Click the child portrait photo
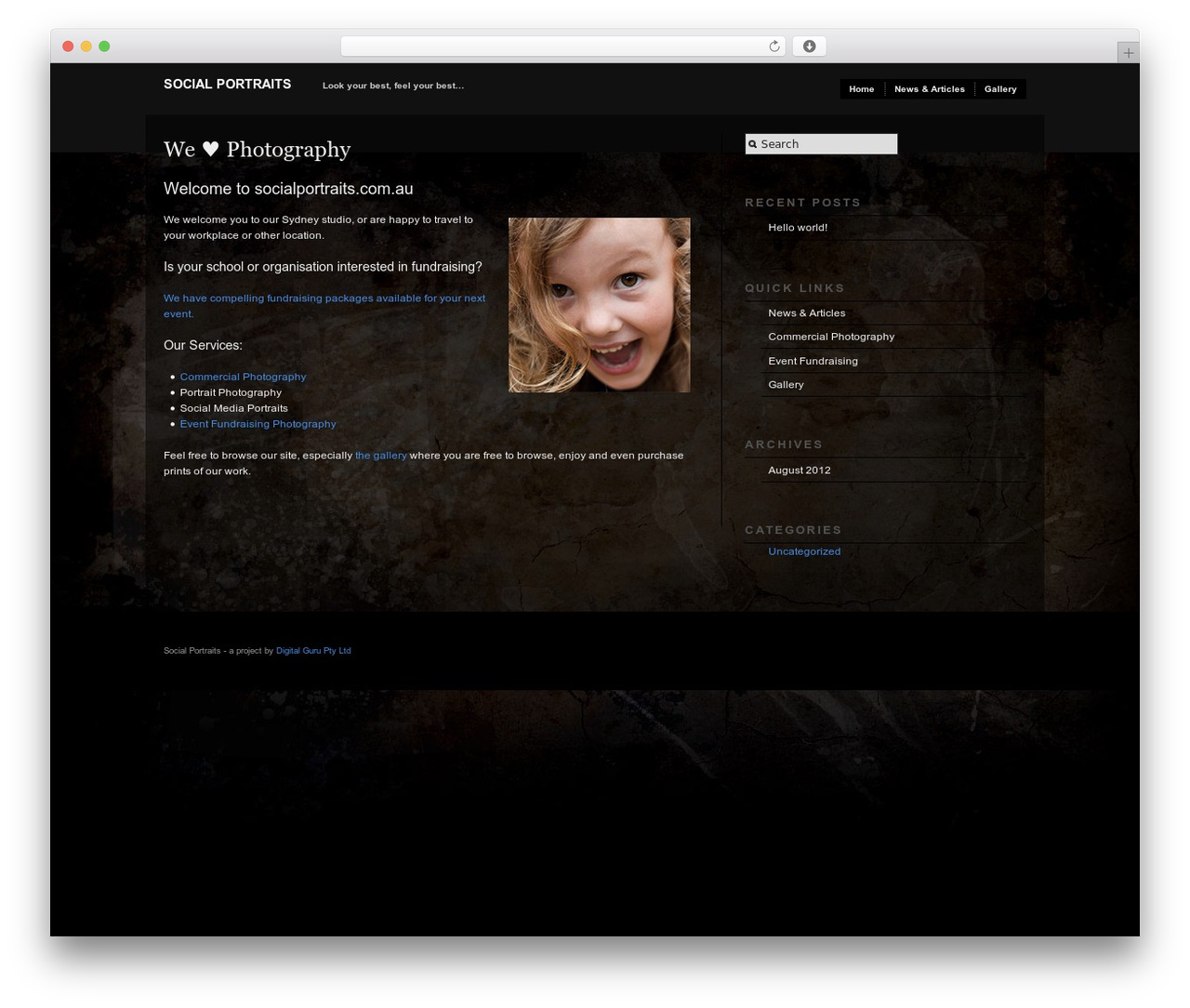Image resolution: width=1190 pixels, height=1008 pixels. 599,305
